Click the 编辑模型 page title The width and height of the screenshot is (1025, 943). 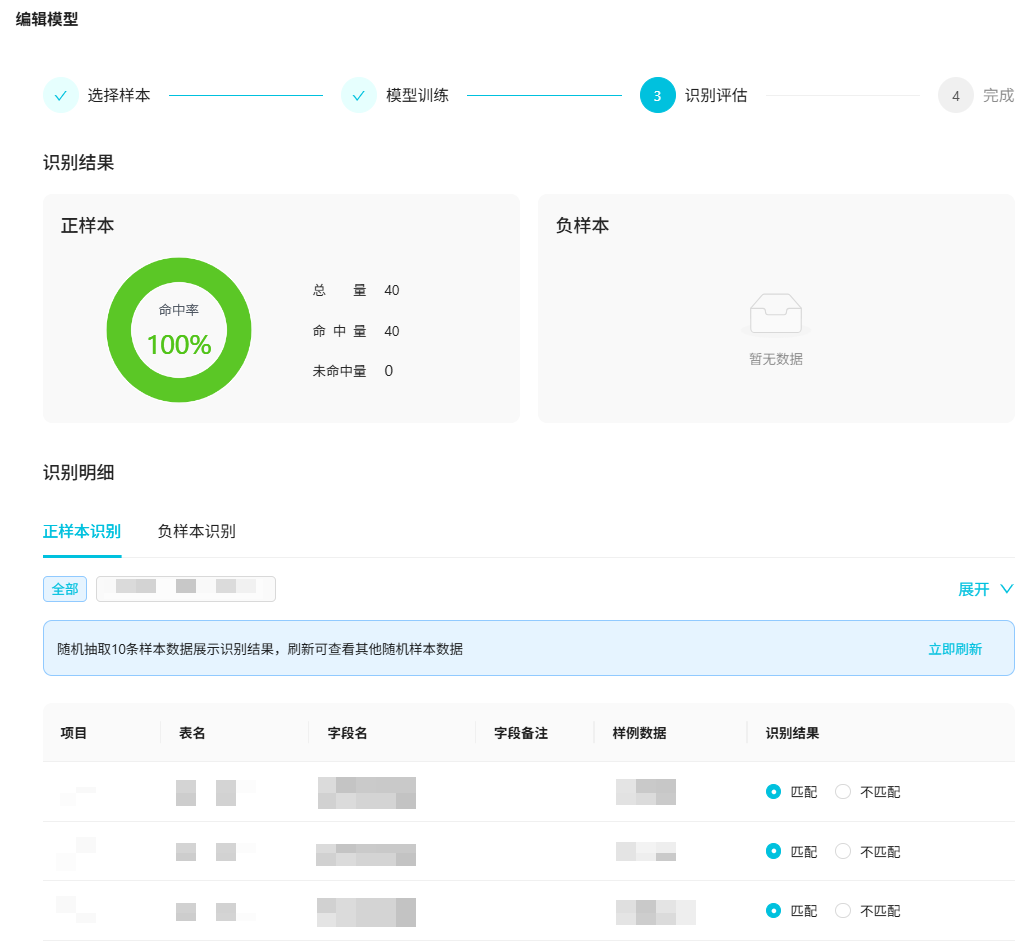pyautogui.click(x=47, y=20)
